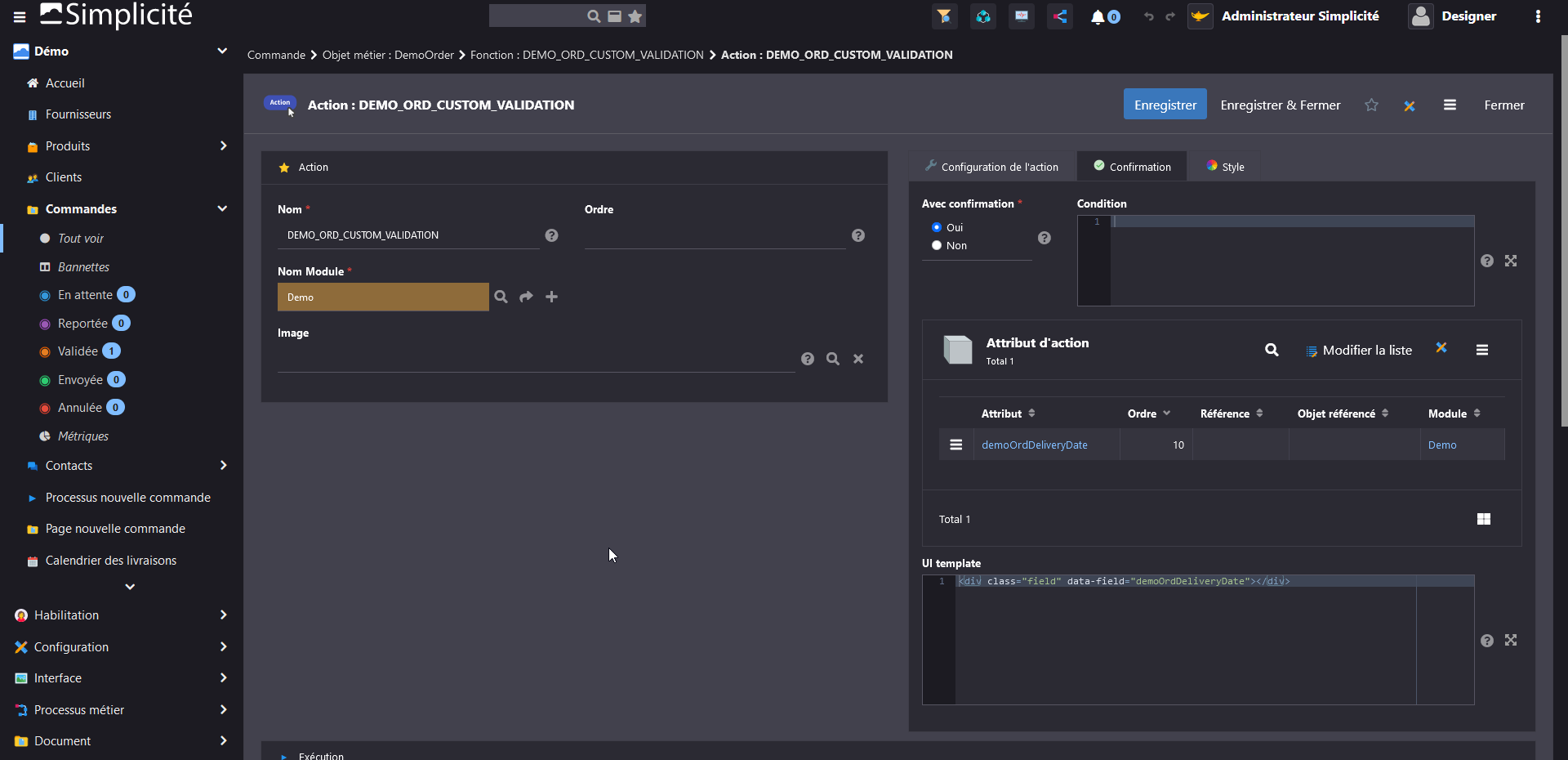Open Clients in the sidebar
This screenshot has height=760, width=1568.
click(64, 177)
